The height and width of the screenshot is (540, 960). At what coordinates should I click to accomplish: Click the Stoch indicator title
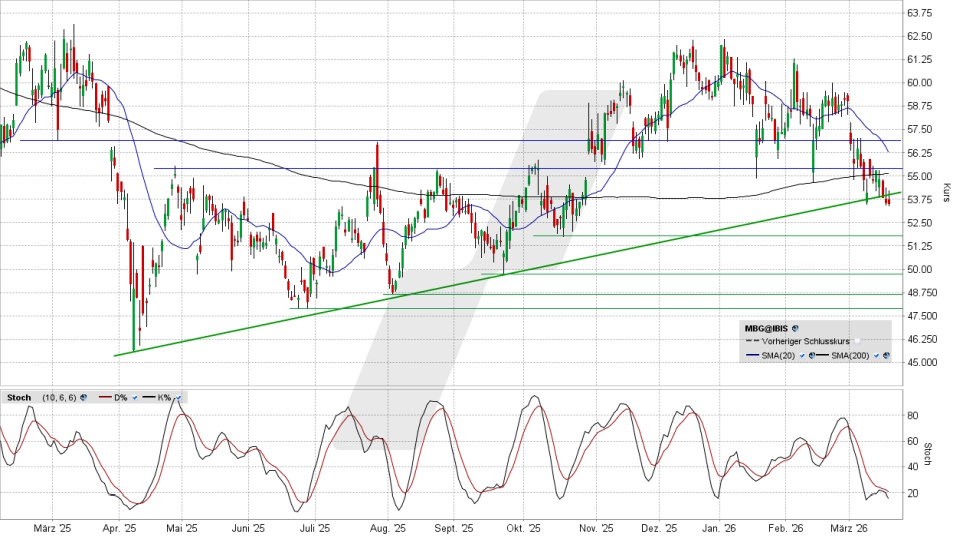19,398
